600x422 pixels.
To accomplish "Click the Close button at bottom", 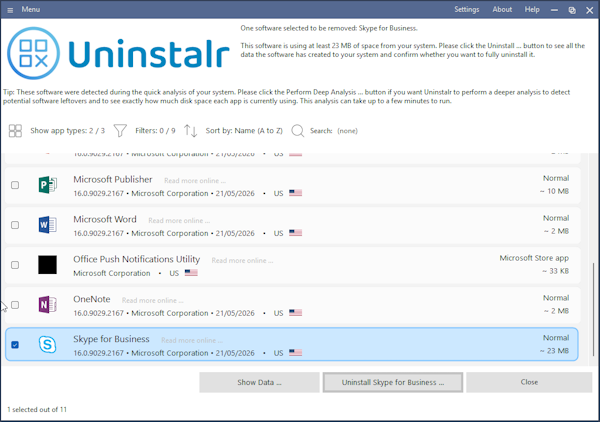I will tap(529, 382).
